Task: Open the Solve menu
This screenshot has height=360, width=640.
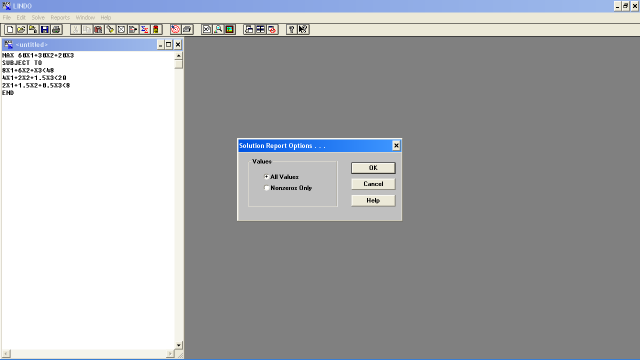Action: click(38, 18)
